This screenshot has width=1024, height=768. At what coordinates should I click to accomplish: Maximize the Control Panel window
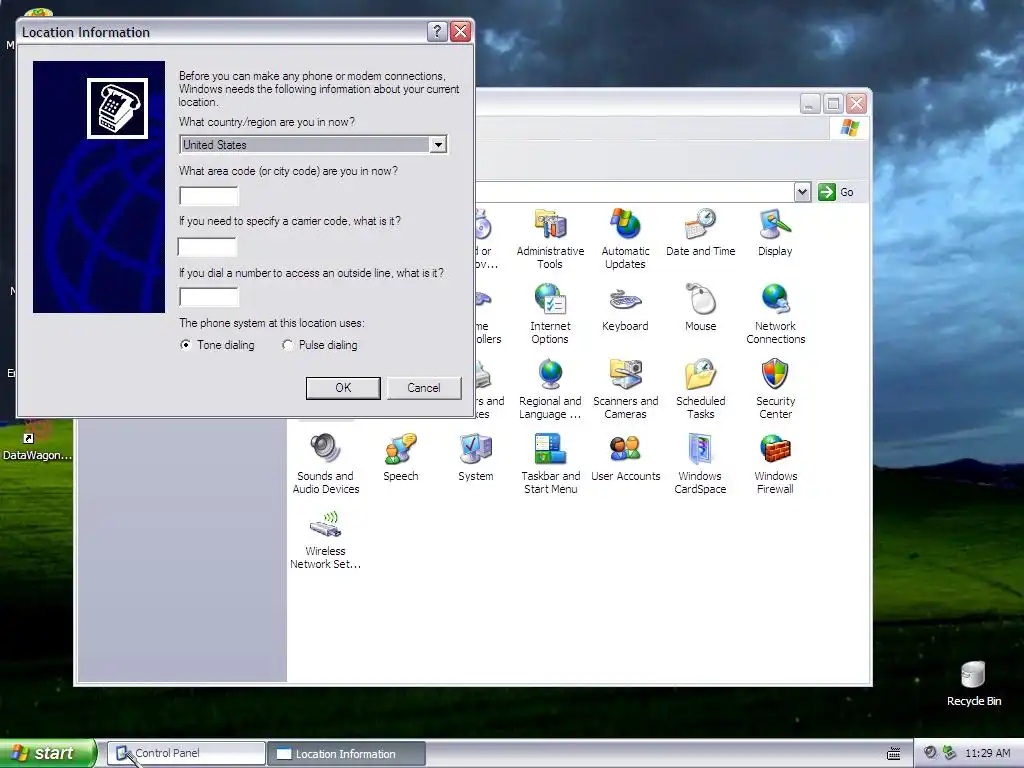pyautogui.click(x=833, y=104)
